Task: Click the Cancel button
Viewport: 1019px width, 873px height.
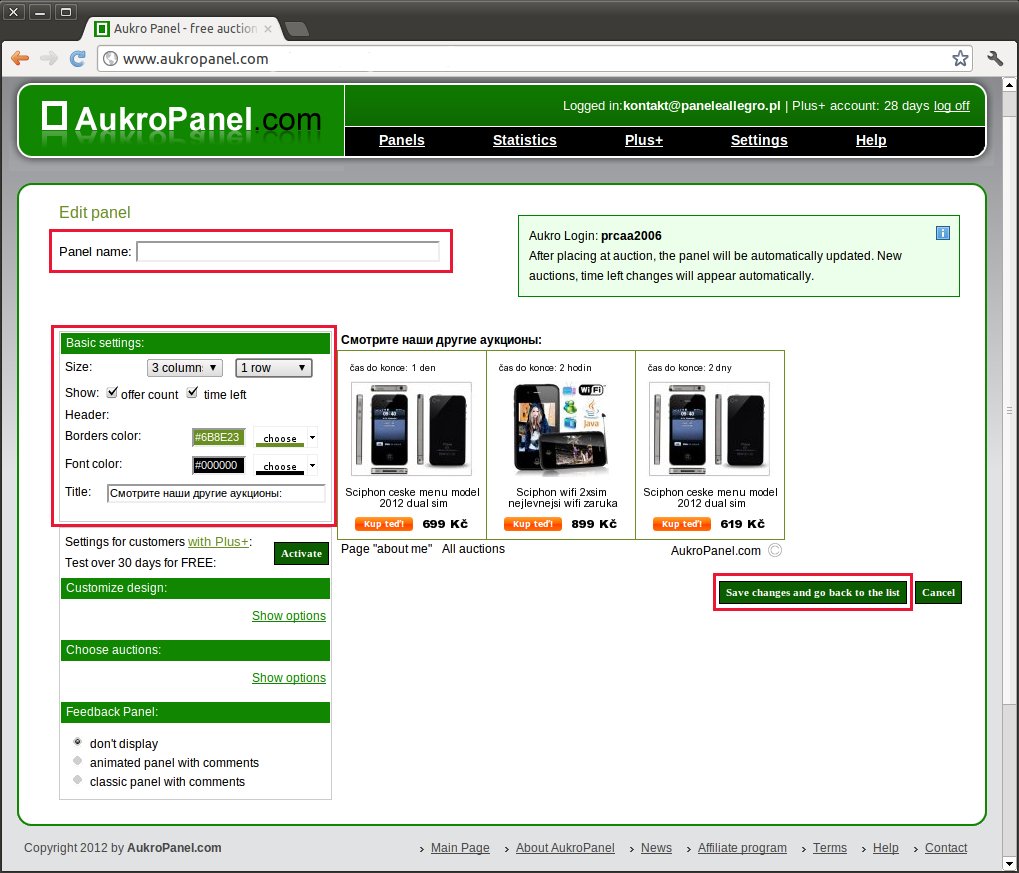Action: [x=938, y=592]
